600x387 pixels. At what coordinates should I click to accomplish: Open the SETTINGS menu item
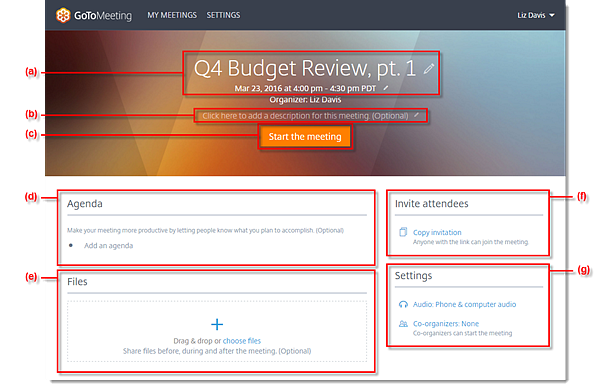click(223, 15)
